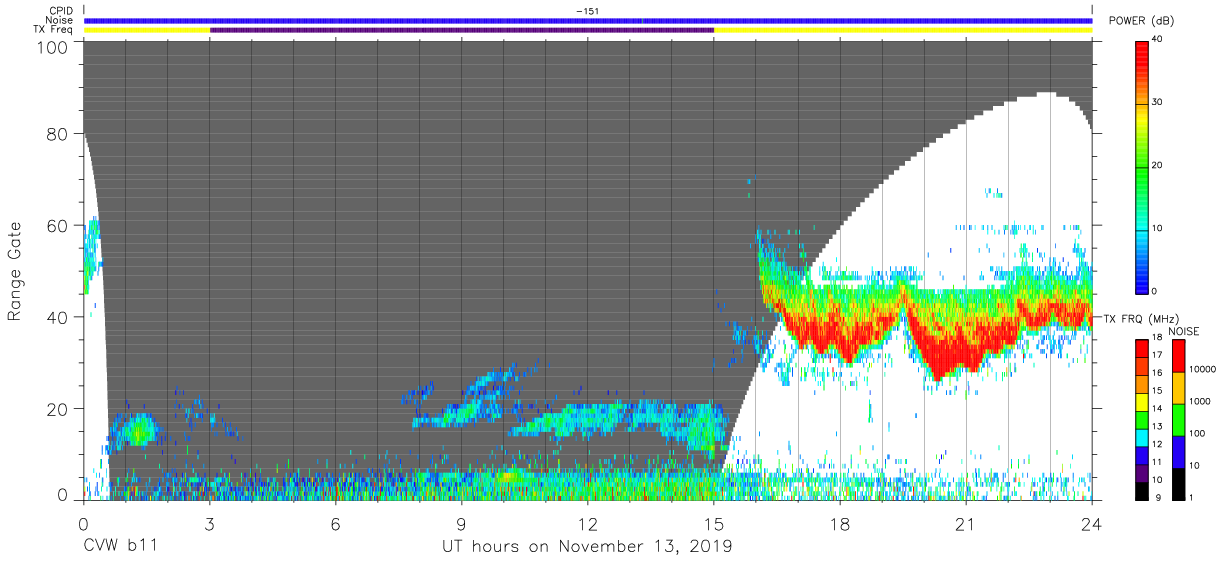The width and height of the screenshot is (1228, 567).
Task: Click the '1000' label on NOISE scale
Action: coord(1200,402)
